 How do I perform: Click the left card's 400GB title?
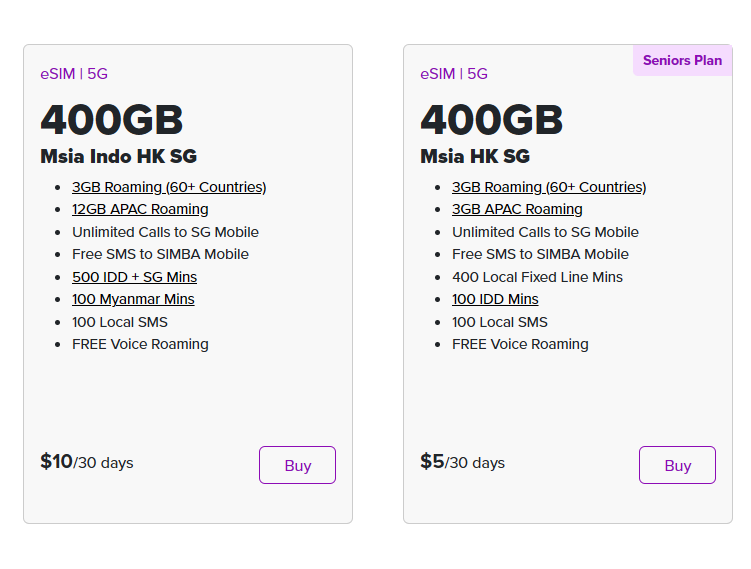pos(112,120)
